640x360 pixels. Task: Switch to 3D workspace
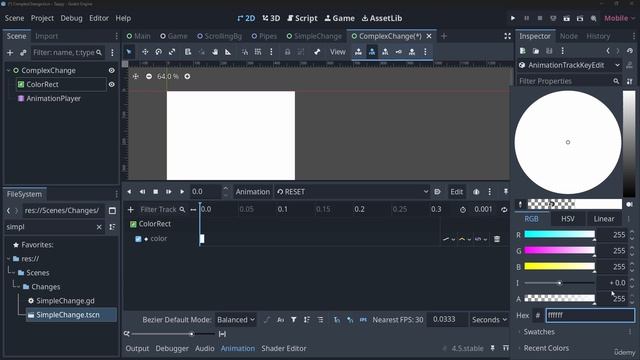coord(271,18)
